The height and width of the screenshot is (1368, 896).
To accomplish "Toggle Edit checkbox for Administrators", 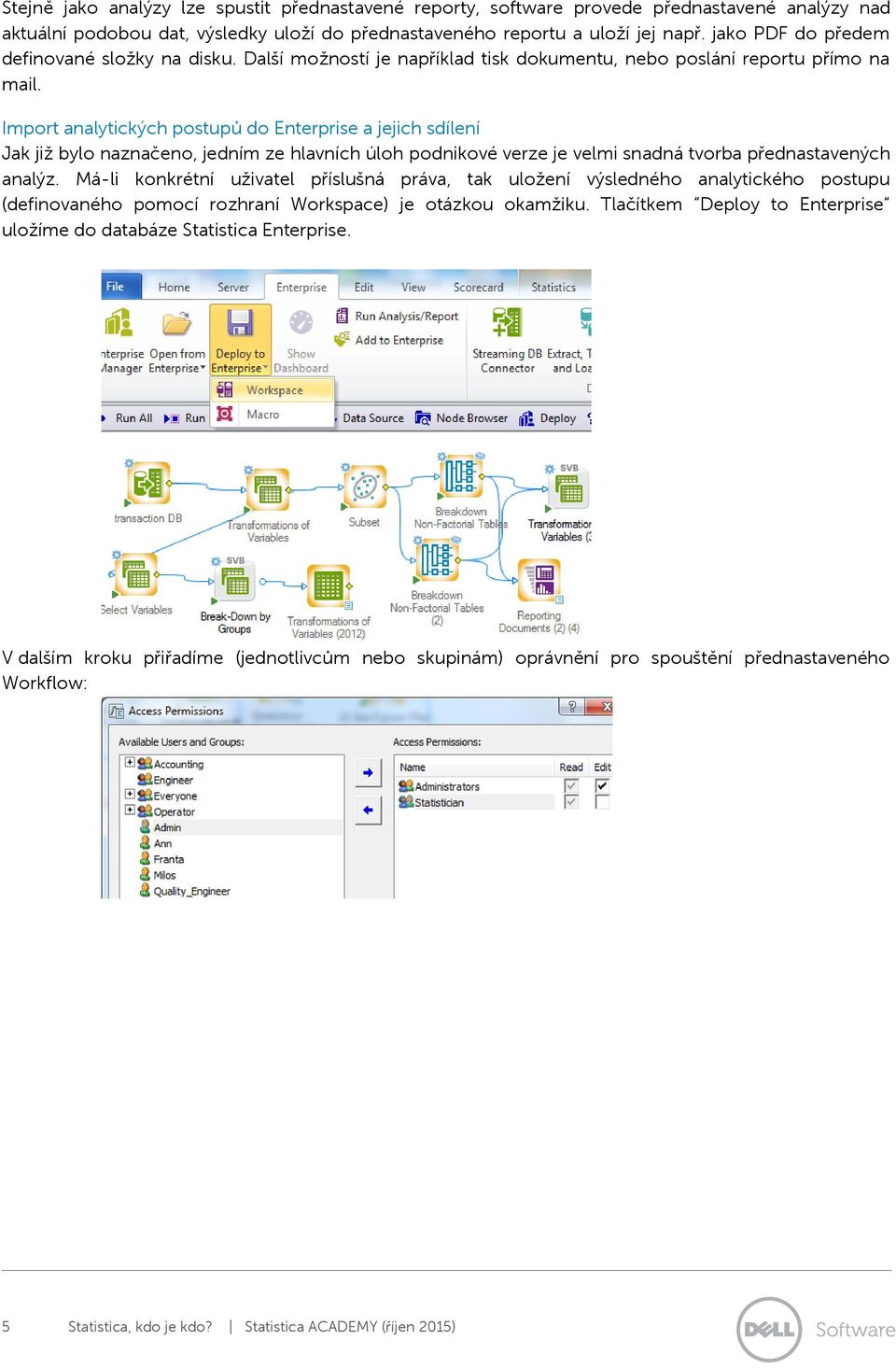I will point(602,786).
